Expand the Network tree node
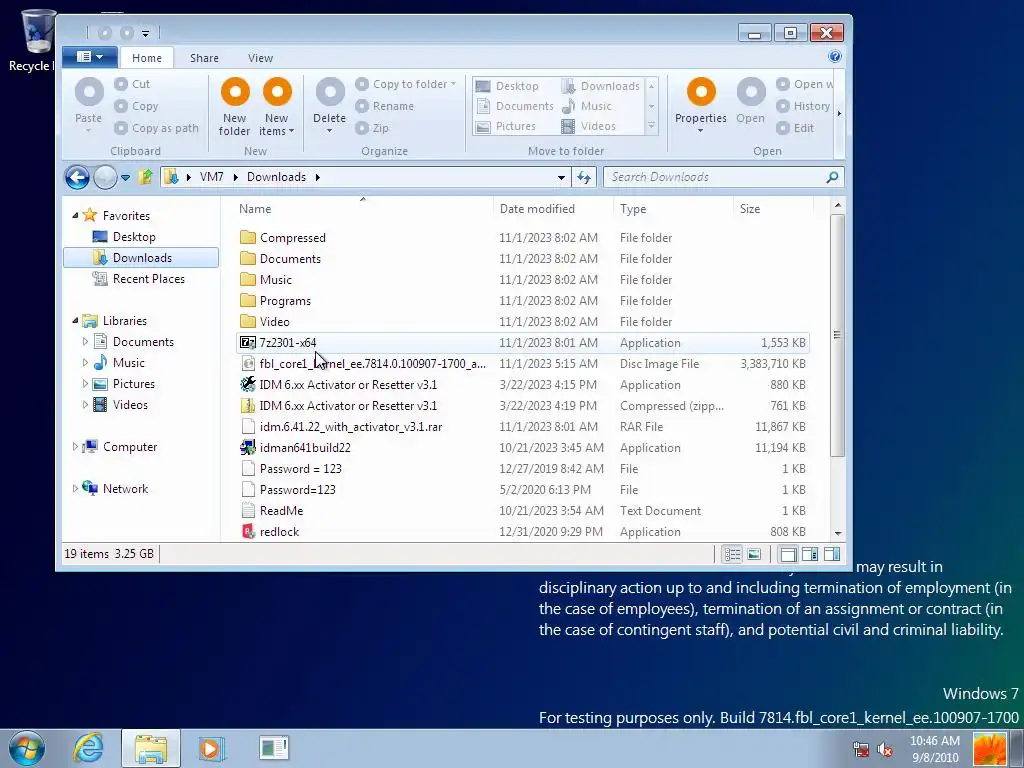1024x768 pixels. click(75, 488)
